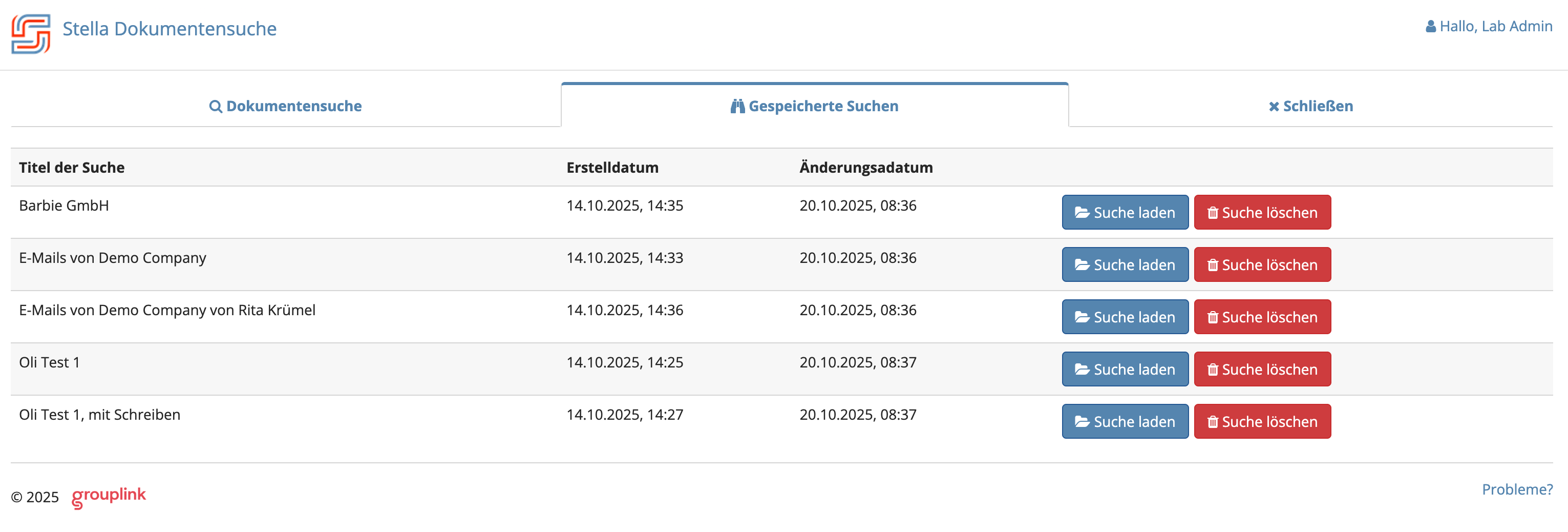Viewport: 1568px width, 532px height.
Task: Click the Stella Dokumentensuche title link
Action: click(169, 29)
